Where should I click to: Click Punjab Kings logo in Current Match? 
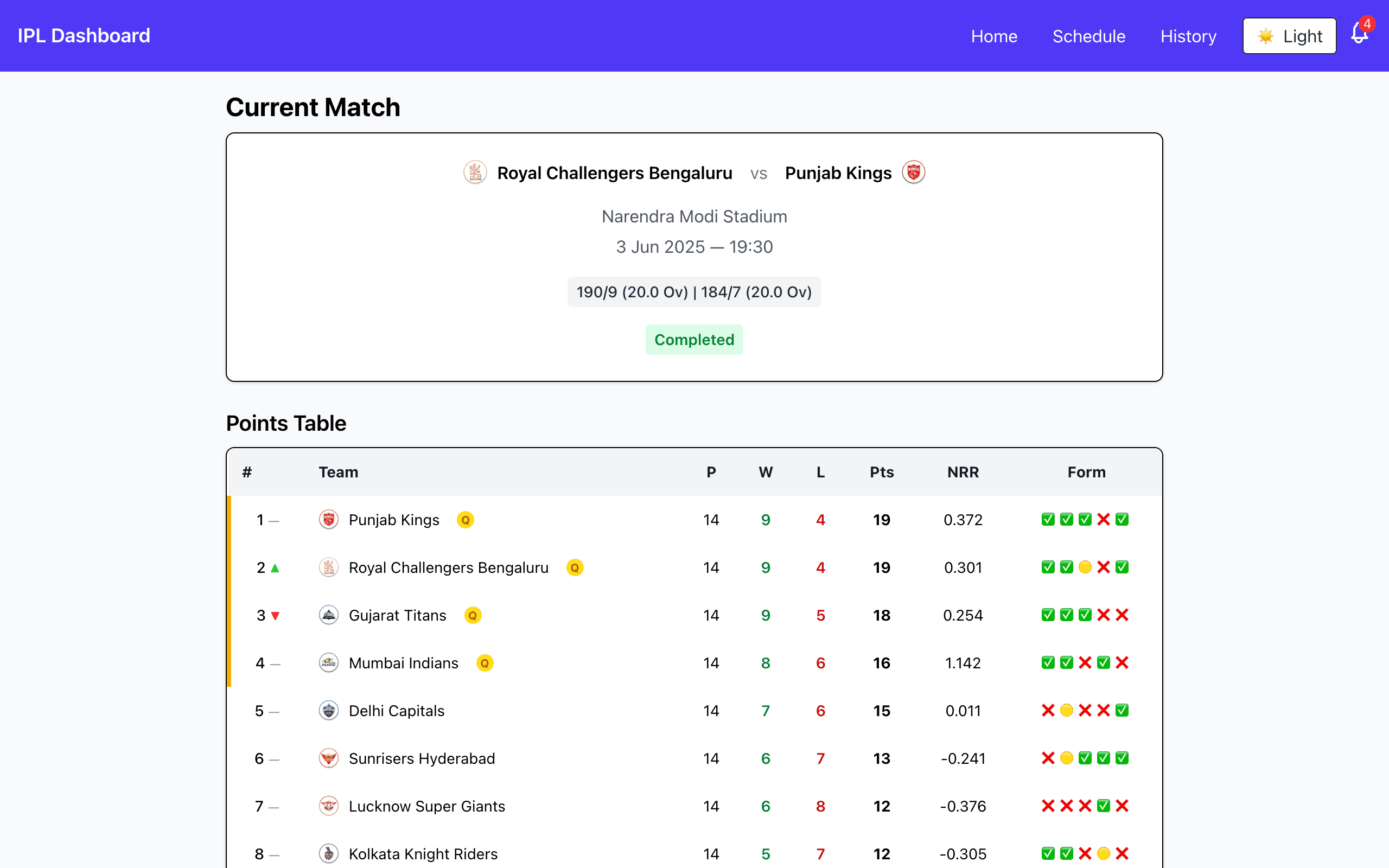[x=914, y=172]
